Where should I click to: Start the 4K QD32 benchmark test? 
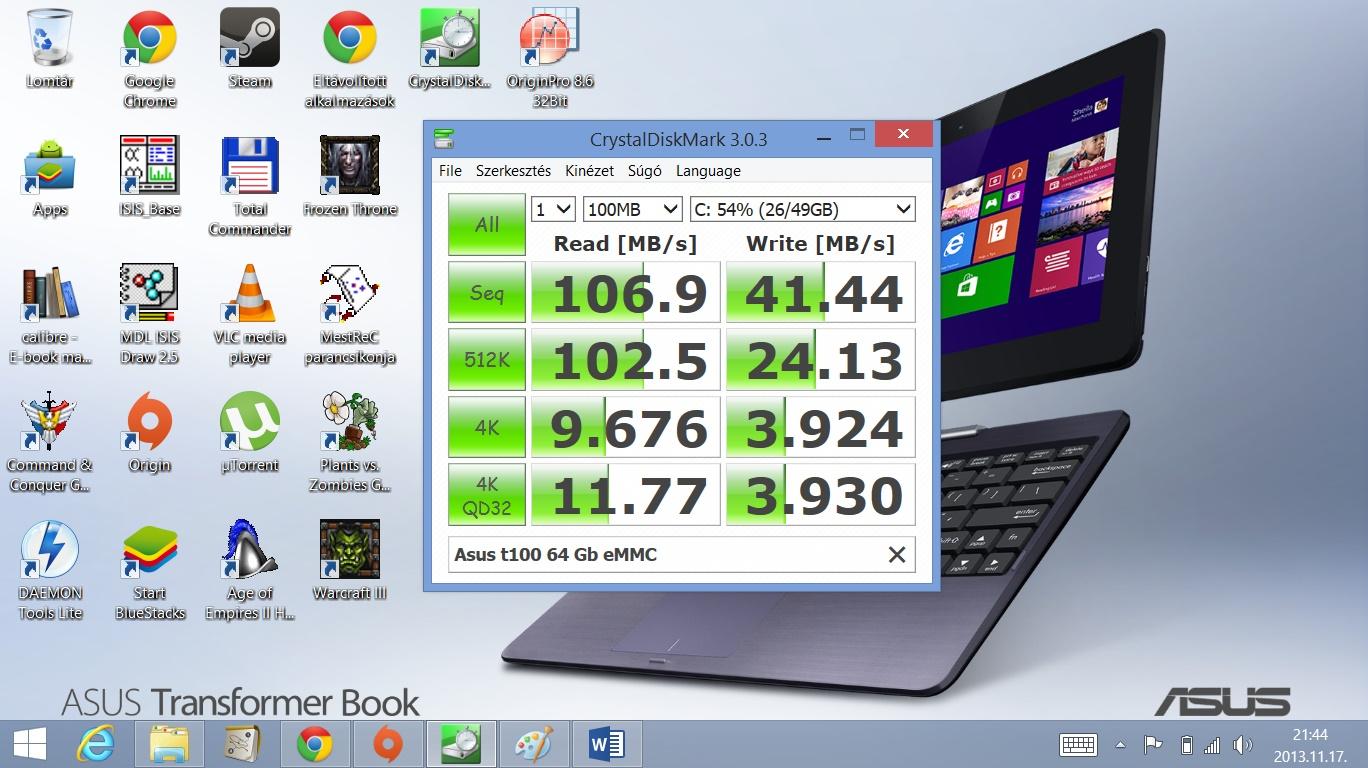pyautogui.click(x=487, y=495)
